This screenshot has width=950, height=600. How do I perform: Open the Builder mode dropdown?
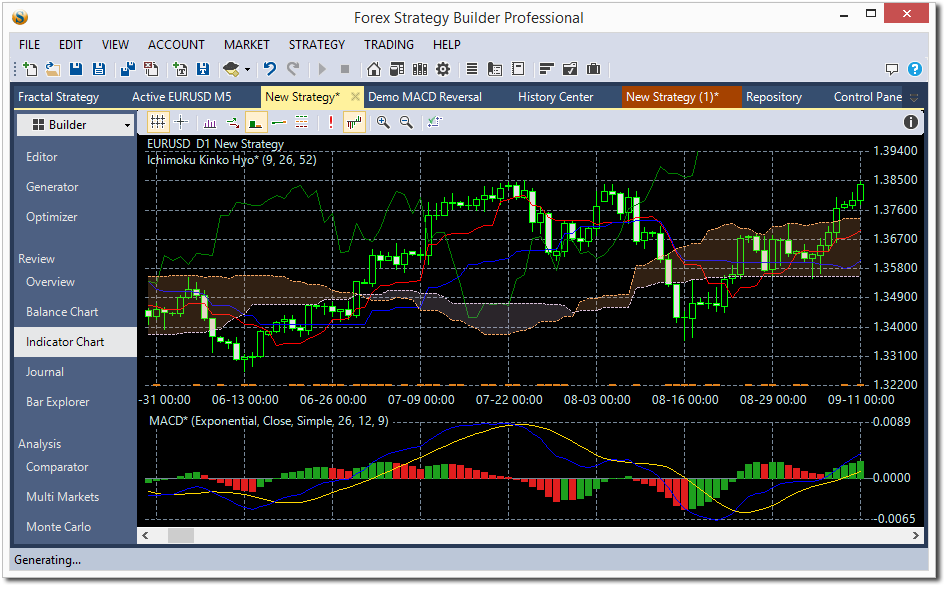pyautogui.click(x=75, y=124)
